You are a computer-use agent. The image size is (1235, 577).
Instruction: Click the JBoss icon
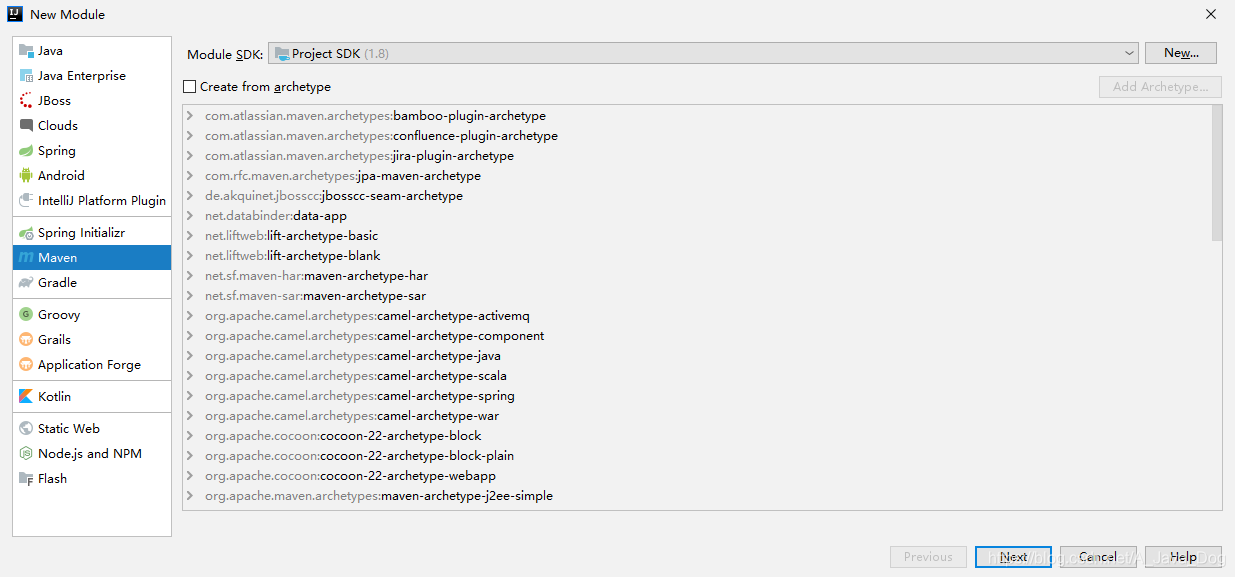tap(26, 101)
